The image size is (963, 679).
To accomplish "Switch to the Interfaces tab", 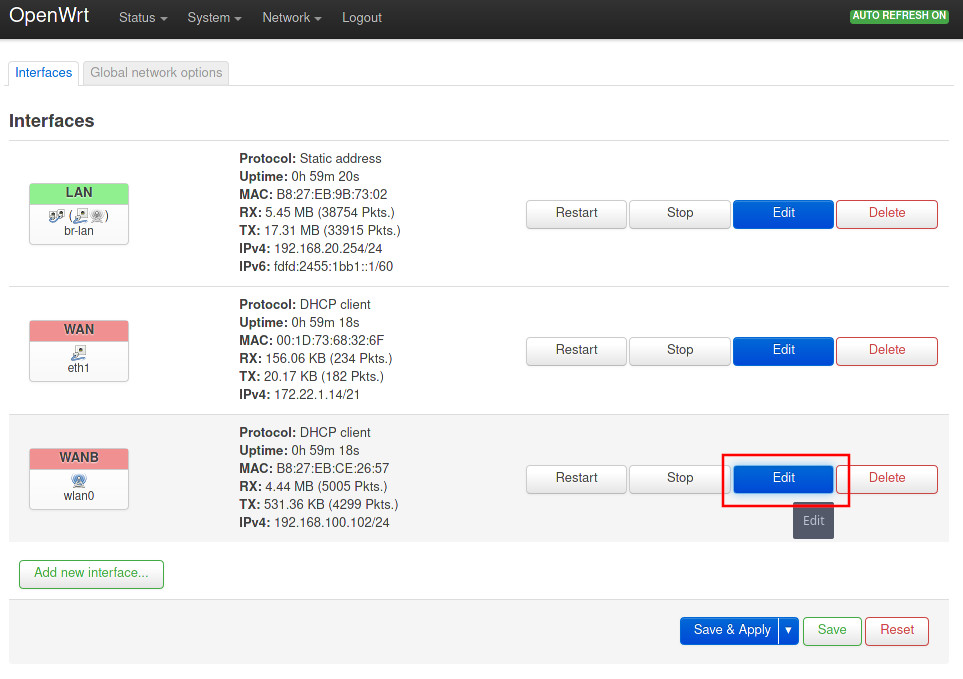I will click(44, 73).
